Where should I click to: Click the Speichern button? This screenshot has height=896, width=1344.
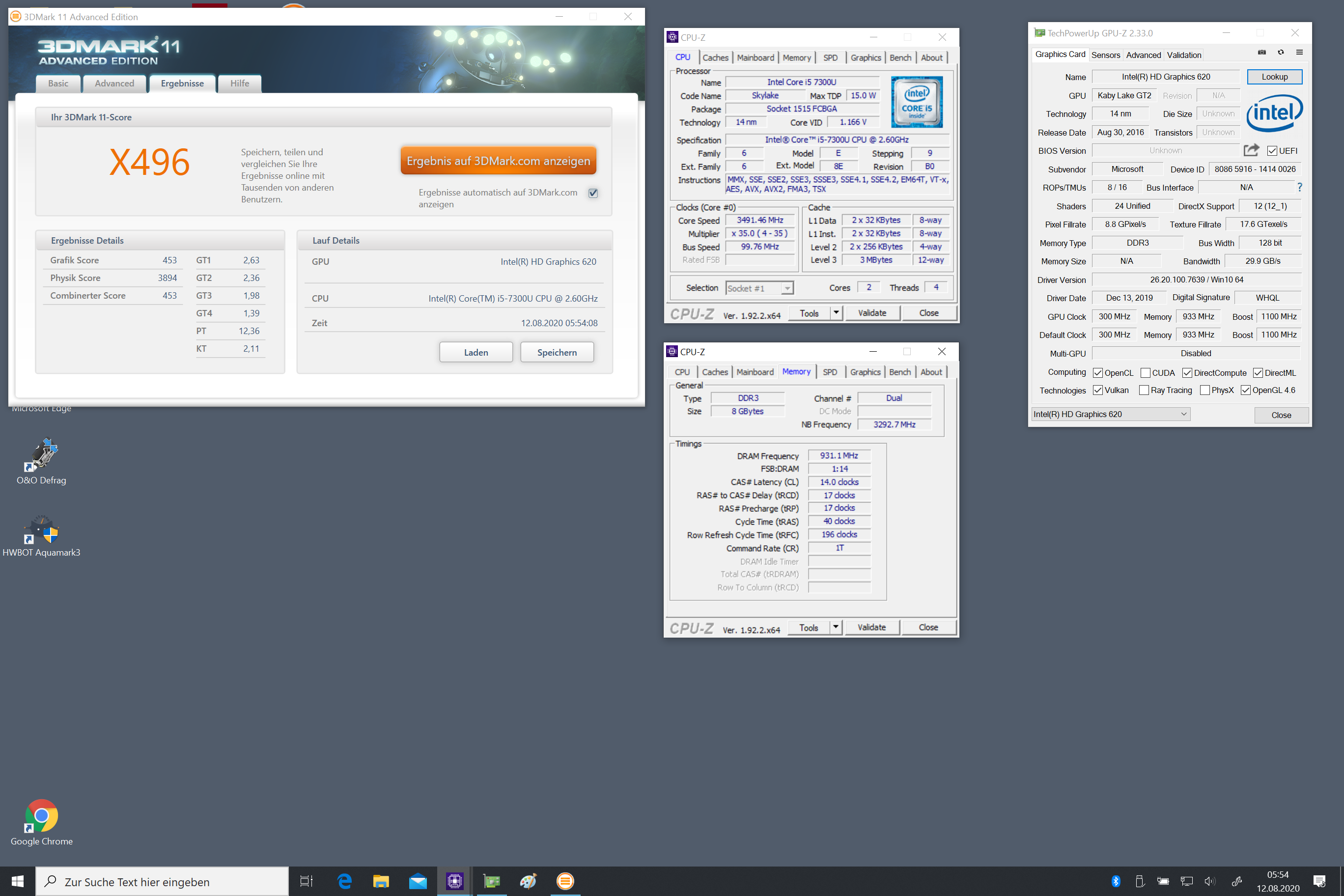click(x=557, y=352)
